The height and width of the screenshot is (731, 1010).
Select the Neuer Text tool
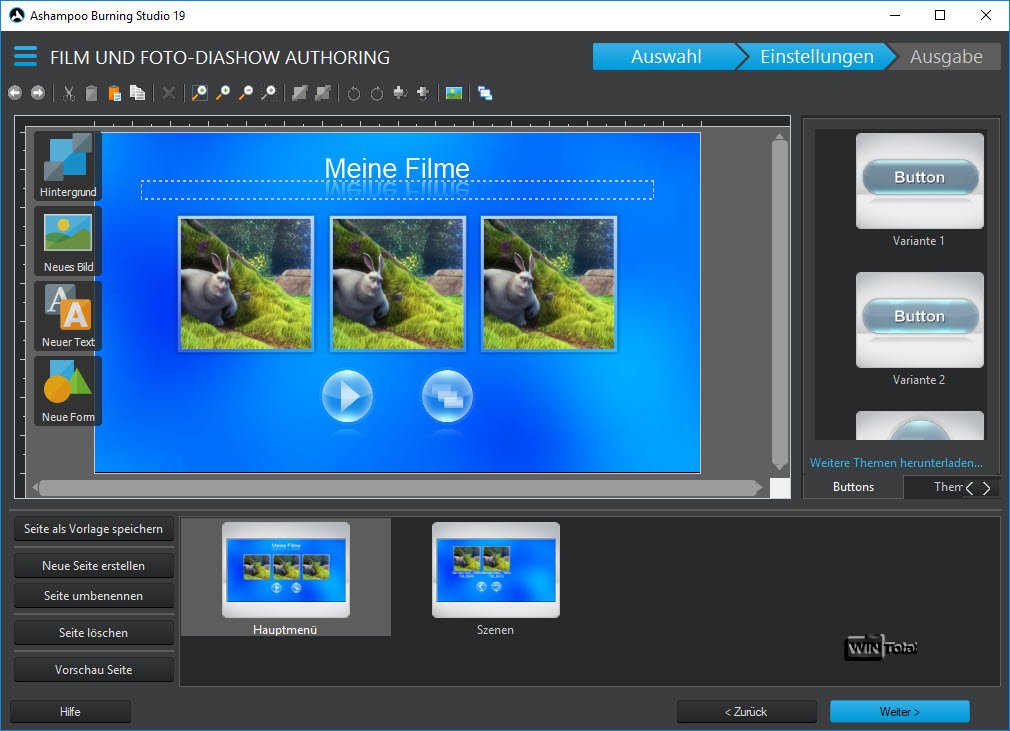click(68, 315)
